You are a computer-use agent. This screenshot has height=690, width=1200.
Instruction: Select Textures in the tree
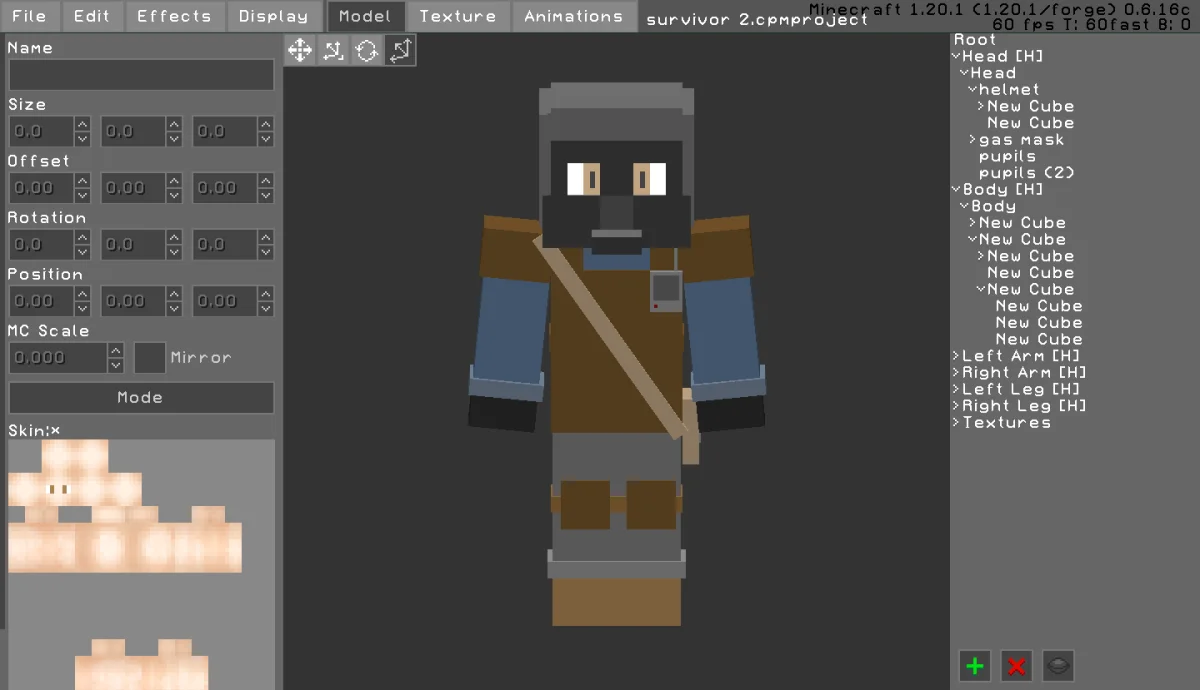click(1006, 423)
